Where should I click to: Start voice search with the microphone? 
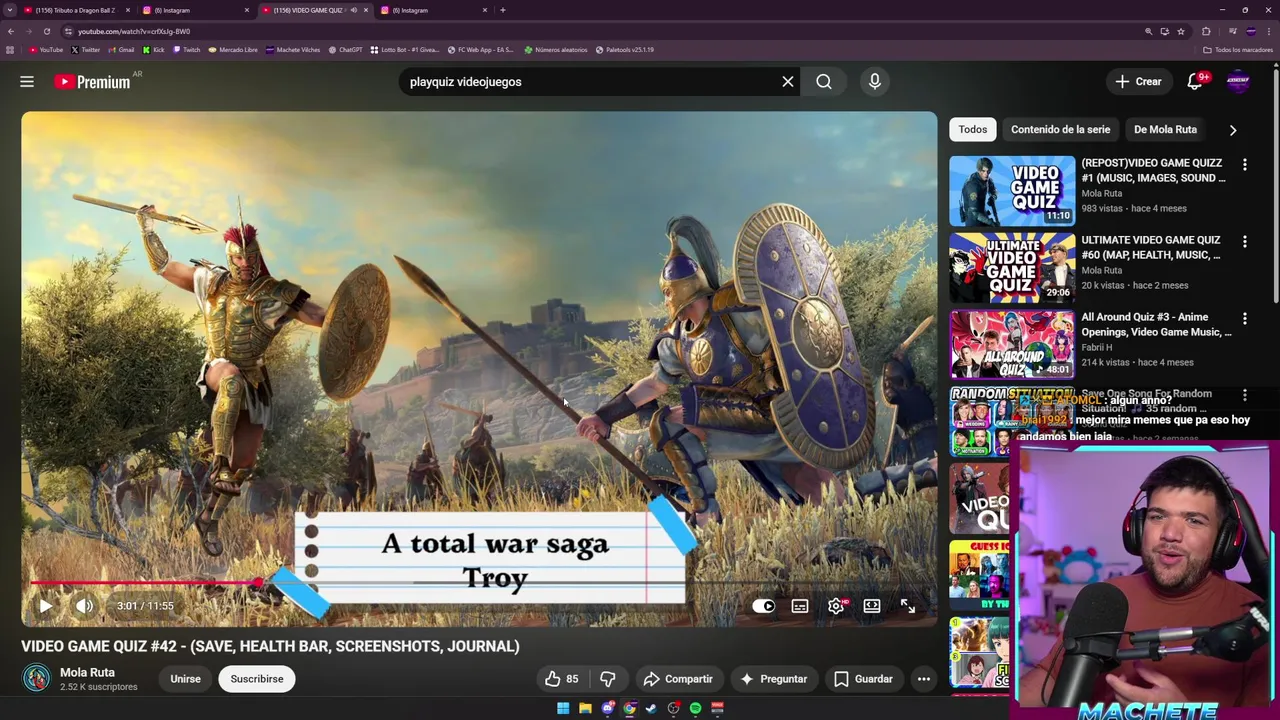tap(875, 82)
